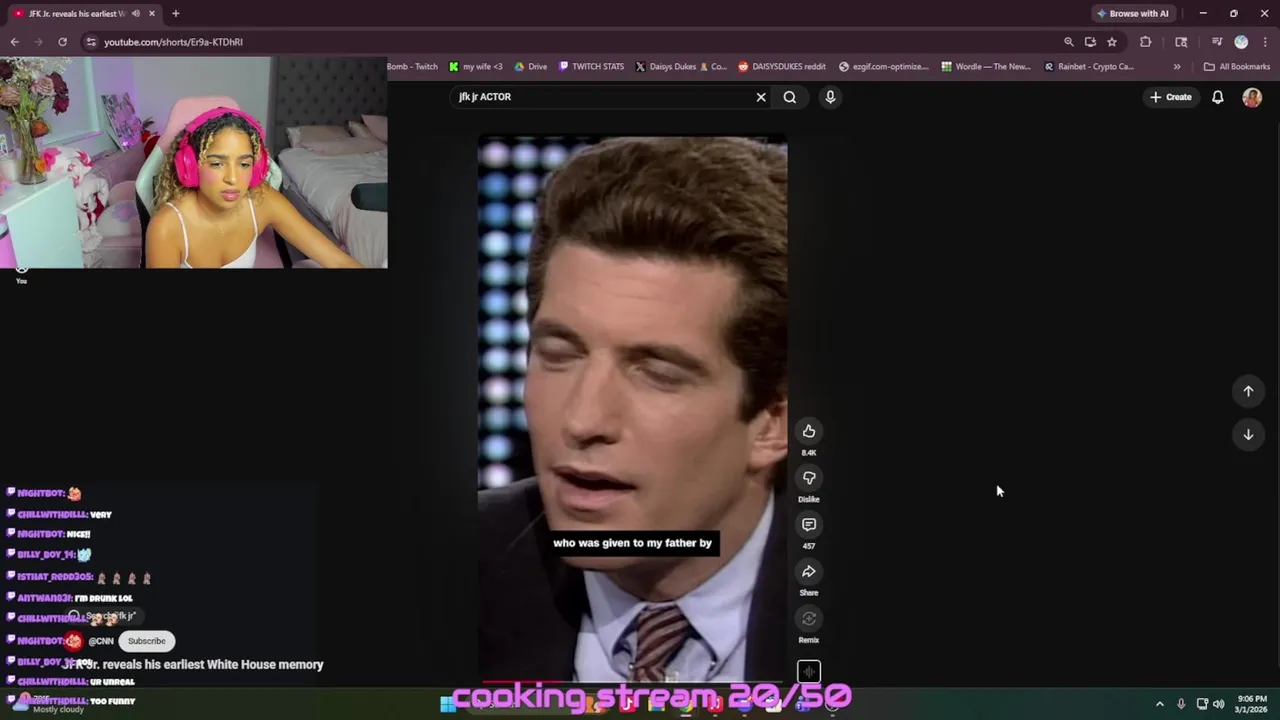Reload the current page
Viewport: 1280px width, 720px height.
click(62, 42)
